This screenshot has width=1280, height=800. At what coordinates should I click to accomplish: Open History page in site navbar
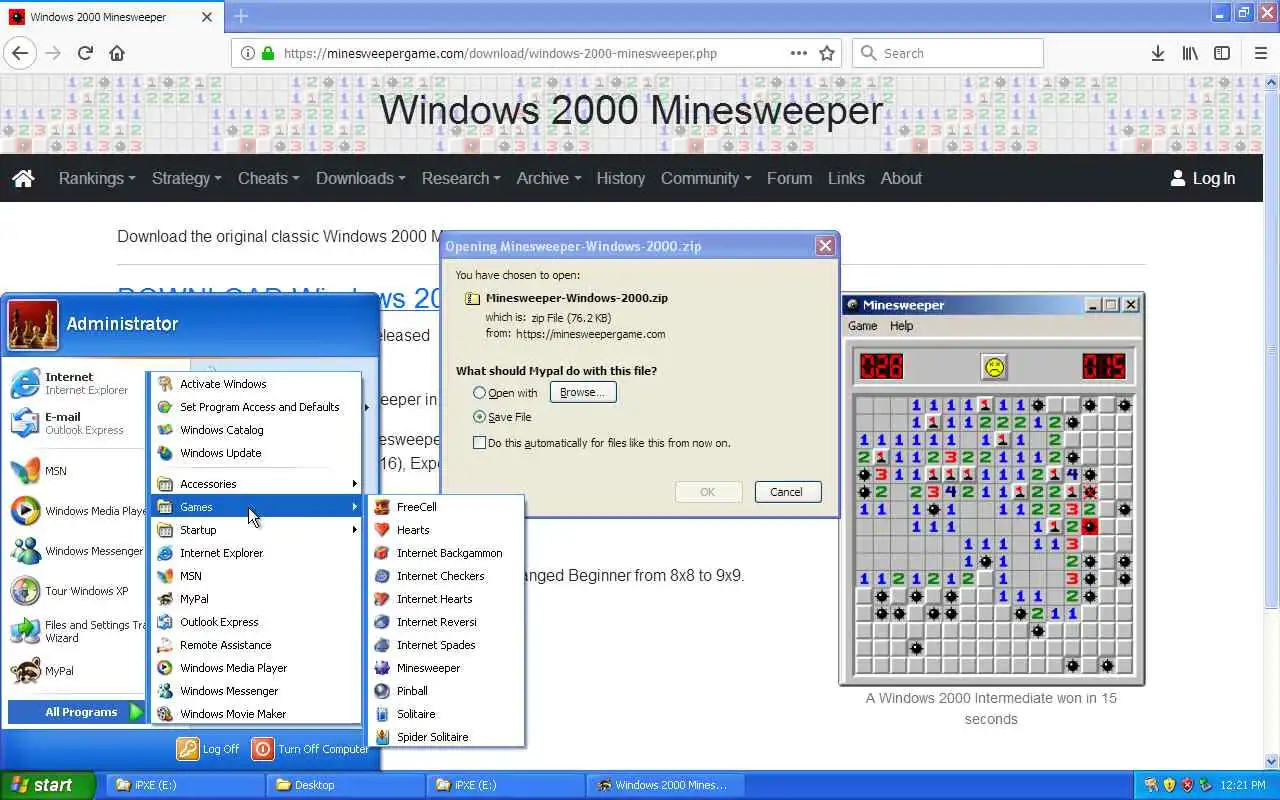point(620,178)
